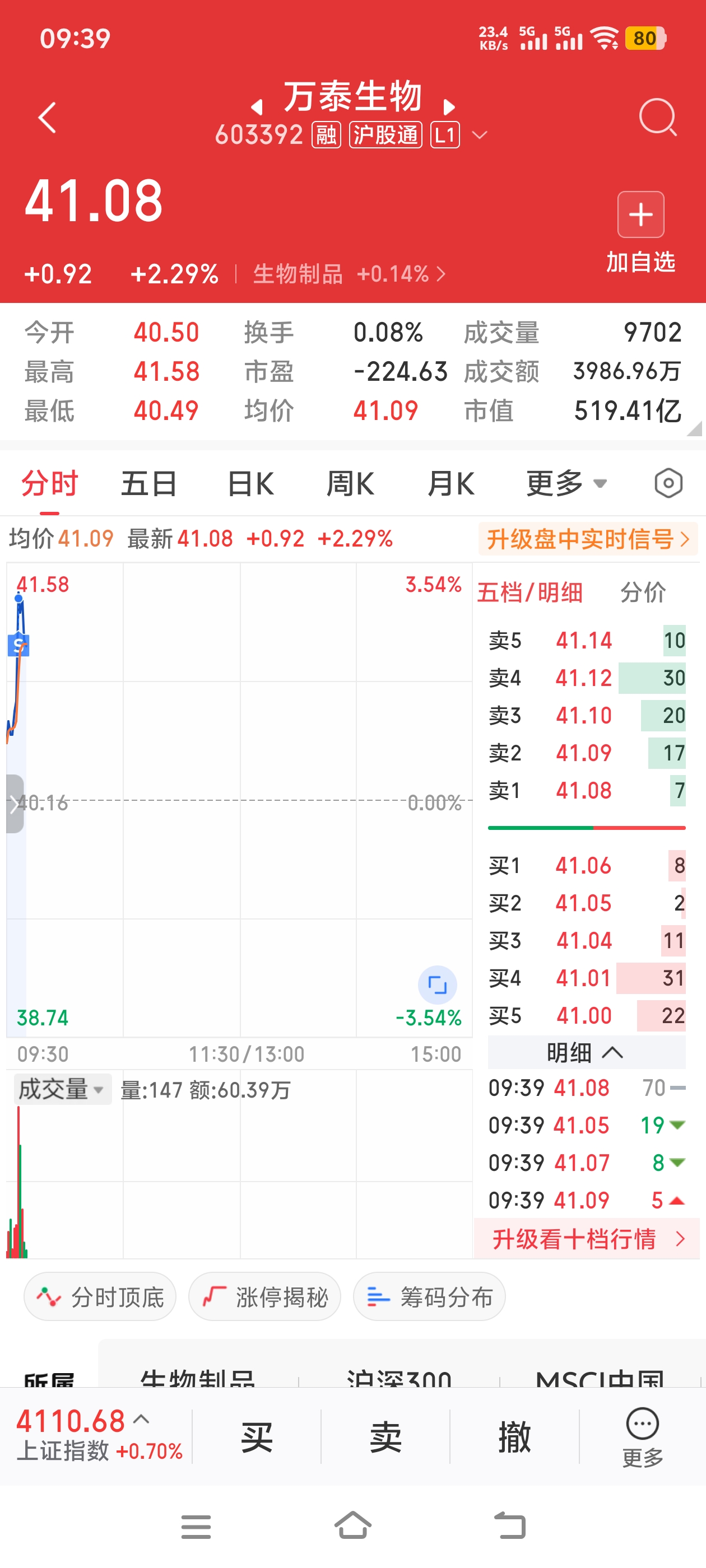Open 涨停揭秘 tool chip
Viewport: 706px width, 1568px height.
264,1296
